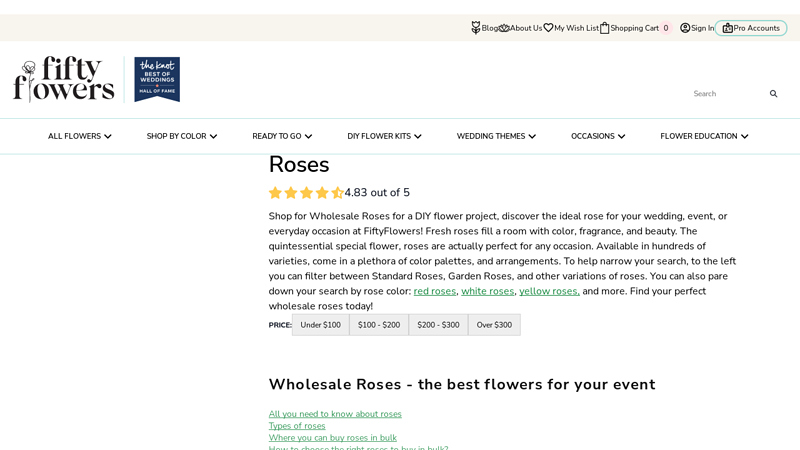The image size is (800, 450).
Task: Open the Shopping Cart link
Action: click(x=635, y=28)
